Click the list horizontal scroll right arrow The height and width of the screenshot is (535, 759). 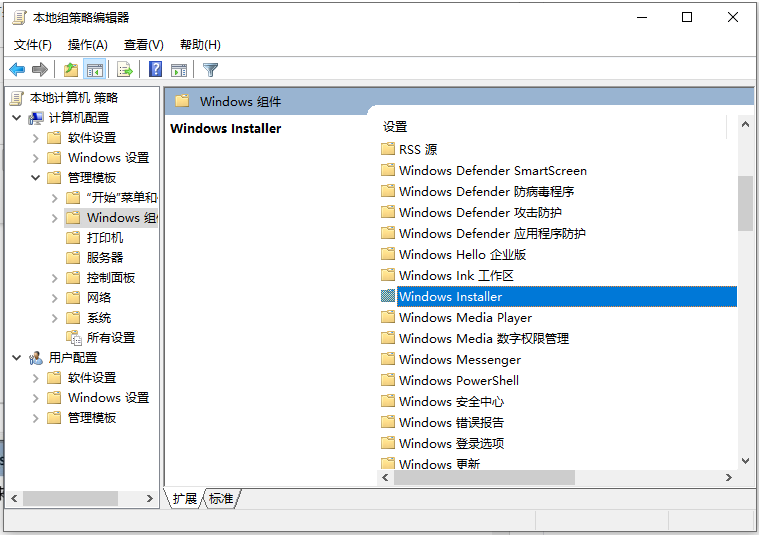729,477
